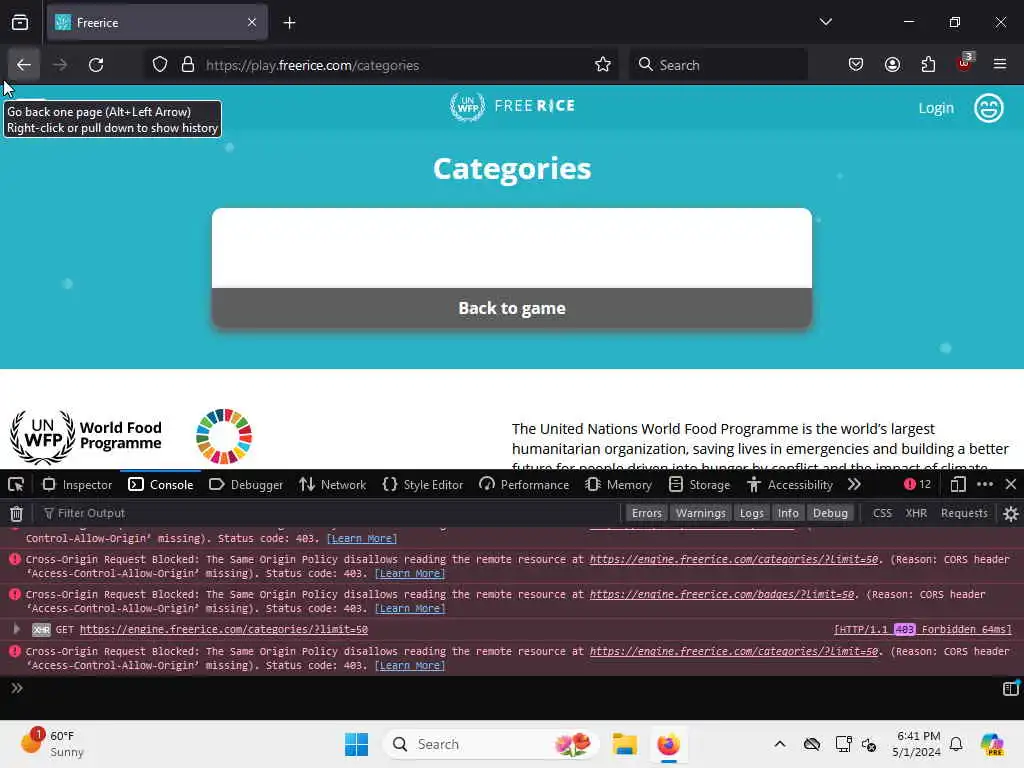Open devtools three-dot options menu

point(985,485)
